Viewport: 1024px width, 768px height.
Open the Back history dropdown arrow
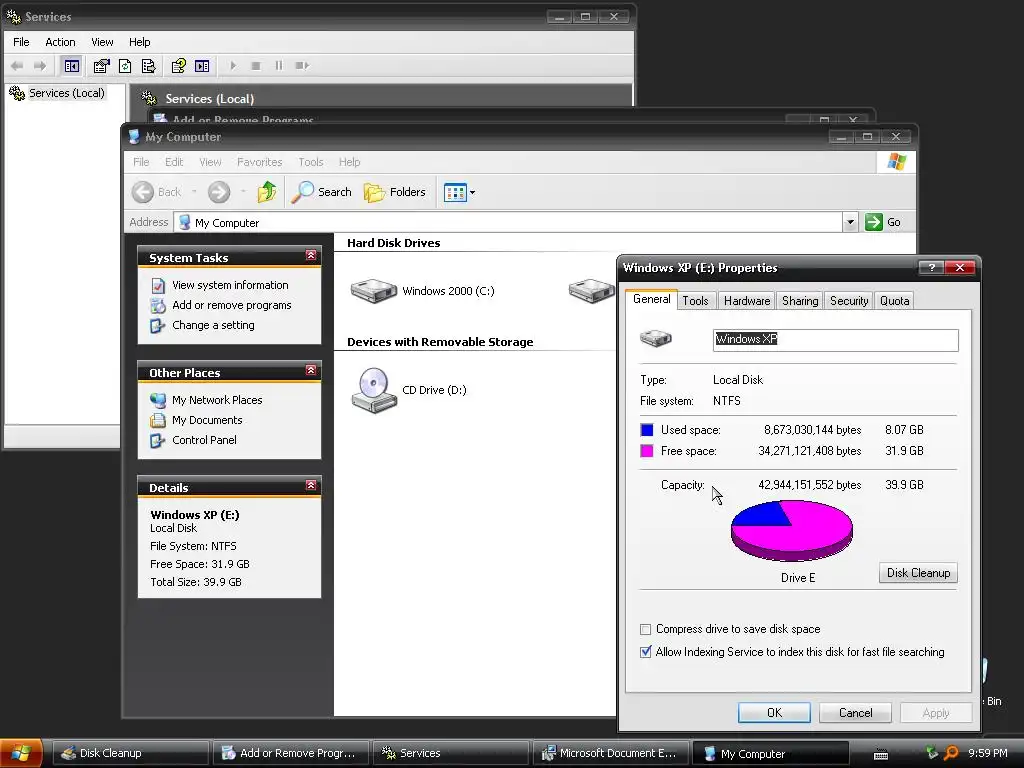194,192
